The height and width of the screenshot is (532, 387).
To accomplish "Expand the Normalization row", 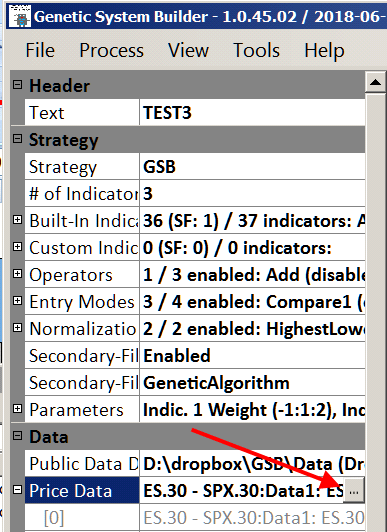I will click(18, 328).
